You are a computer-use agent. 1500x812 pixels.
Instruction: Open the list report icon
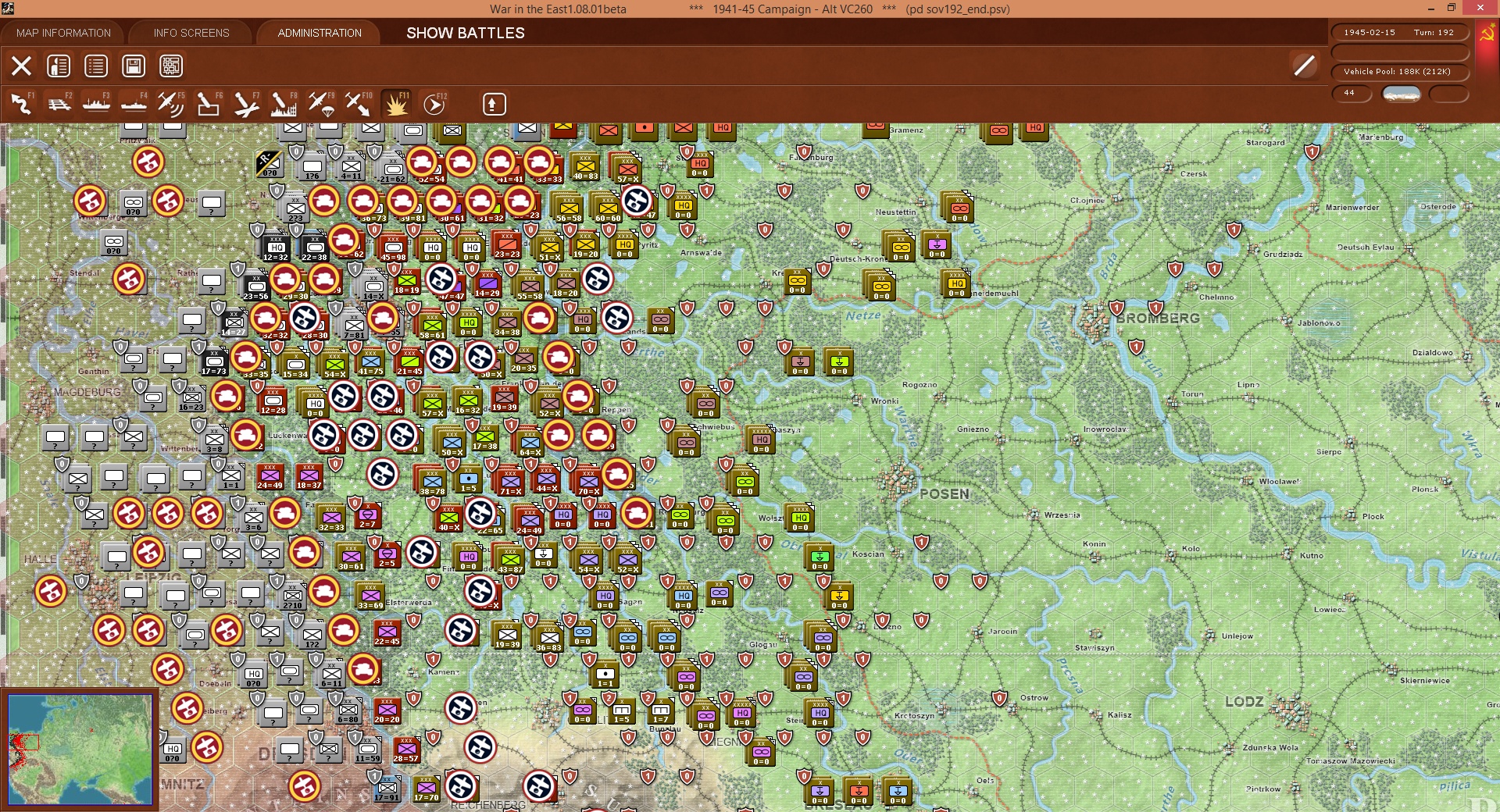pyautogui.click(x=96, y=66)
